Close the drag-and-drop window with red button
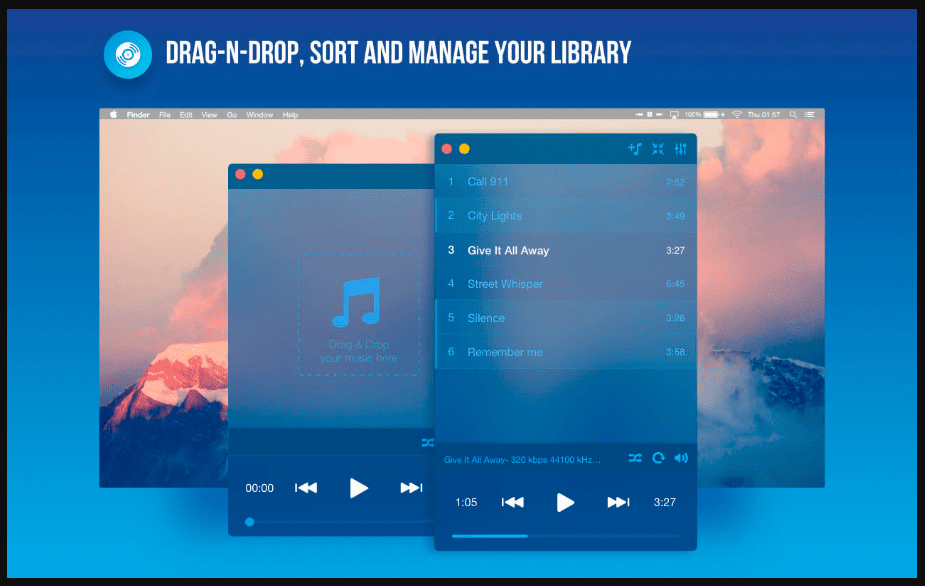Viewport: 925px width, 586px height. pos(240,174)
